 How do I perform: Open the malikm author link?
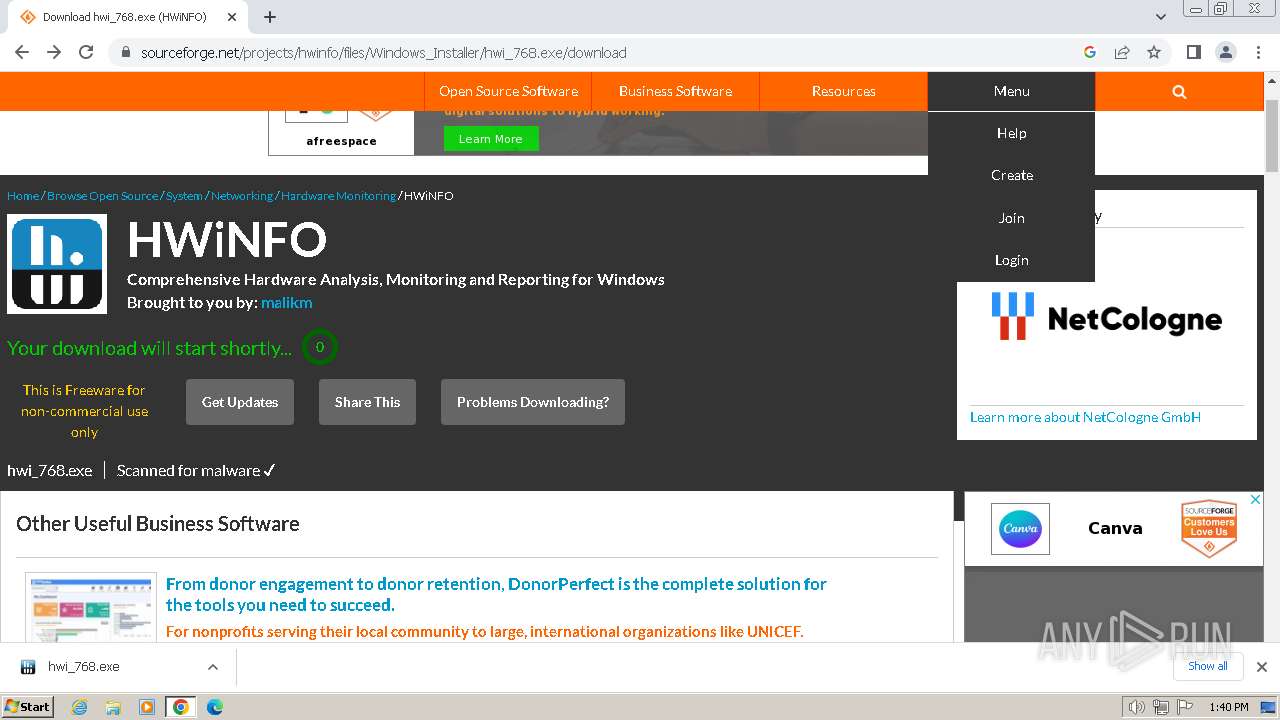[287, 302]
